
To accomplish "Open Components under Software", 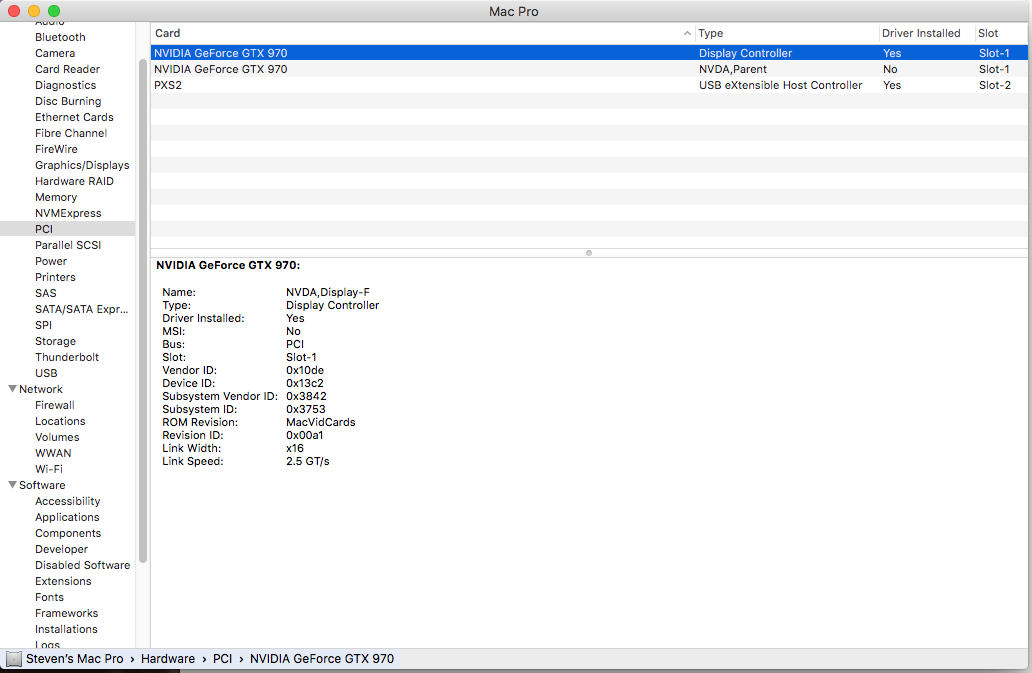I will [68, 534].
